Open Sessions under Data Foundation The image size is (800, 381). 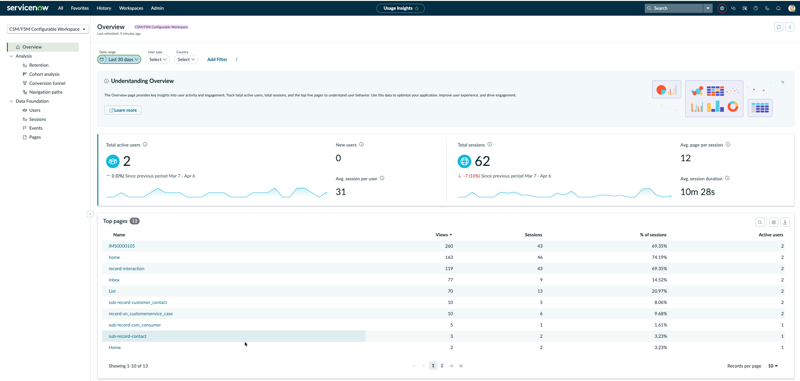(37, 119)
